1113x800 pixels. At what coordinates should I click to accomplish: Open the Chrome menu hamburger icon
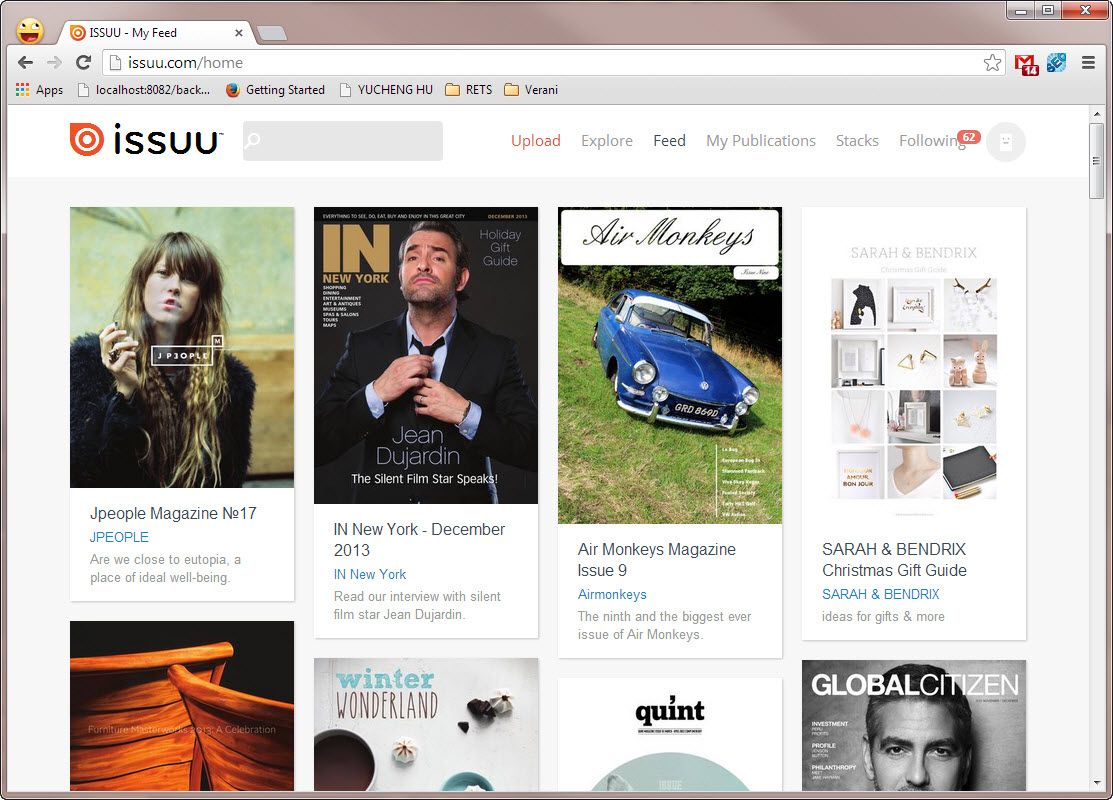(1088, 63)
